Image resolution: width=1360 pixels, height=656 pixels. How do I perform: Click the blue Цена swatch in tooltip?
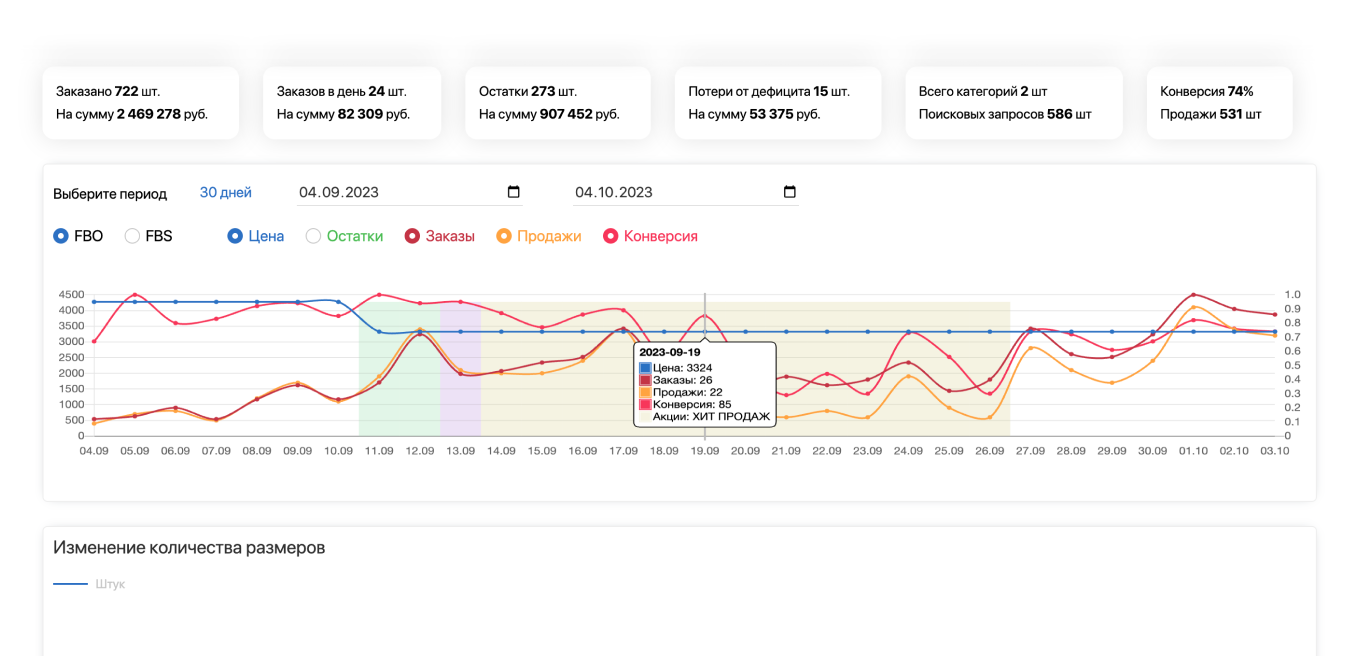coord(645,368)
